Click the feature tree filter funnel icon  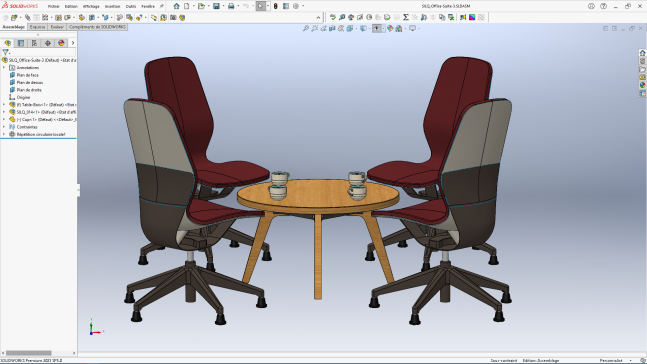[x=5, y=52]
